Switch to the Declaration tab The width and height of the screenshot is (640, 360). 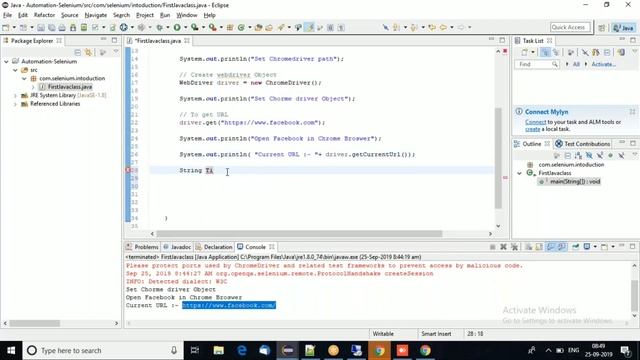tap(213, 247)
